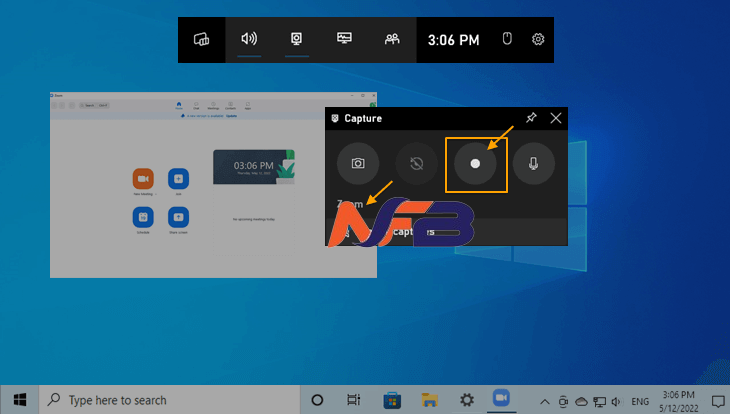This screenshot has width=730, height=414.
Task: Click the Update link in Zoom banner
Action: coord(231,115)
